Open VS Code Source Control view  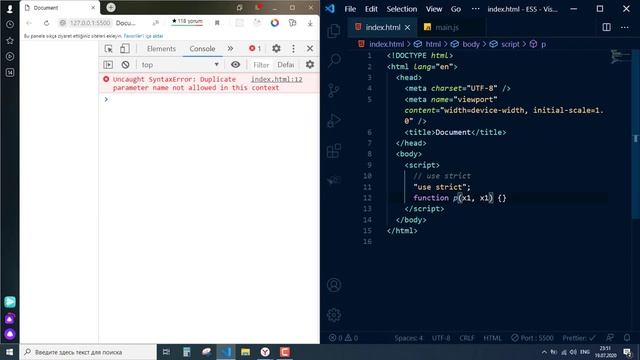pyautogui.click(x=334, y=90)
